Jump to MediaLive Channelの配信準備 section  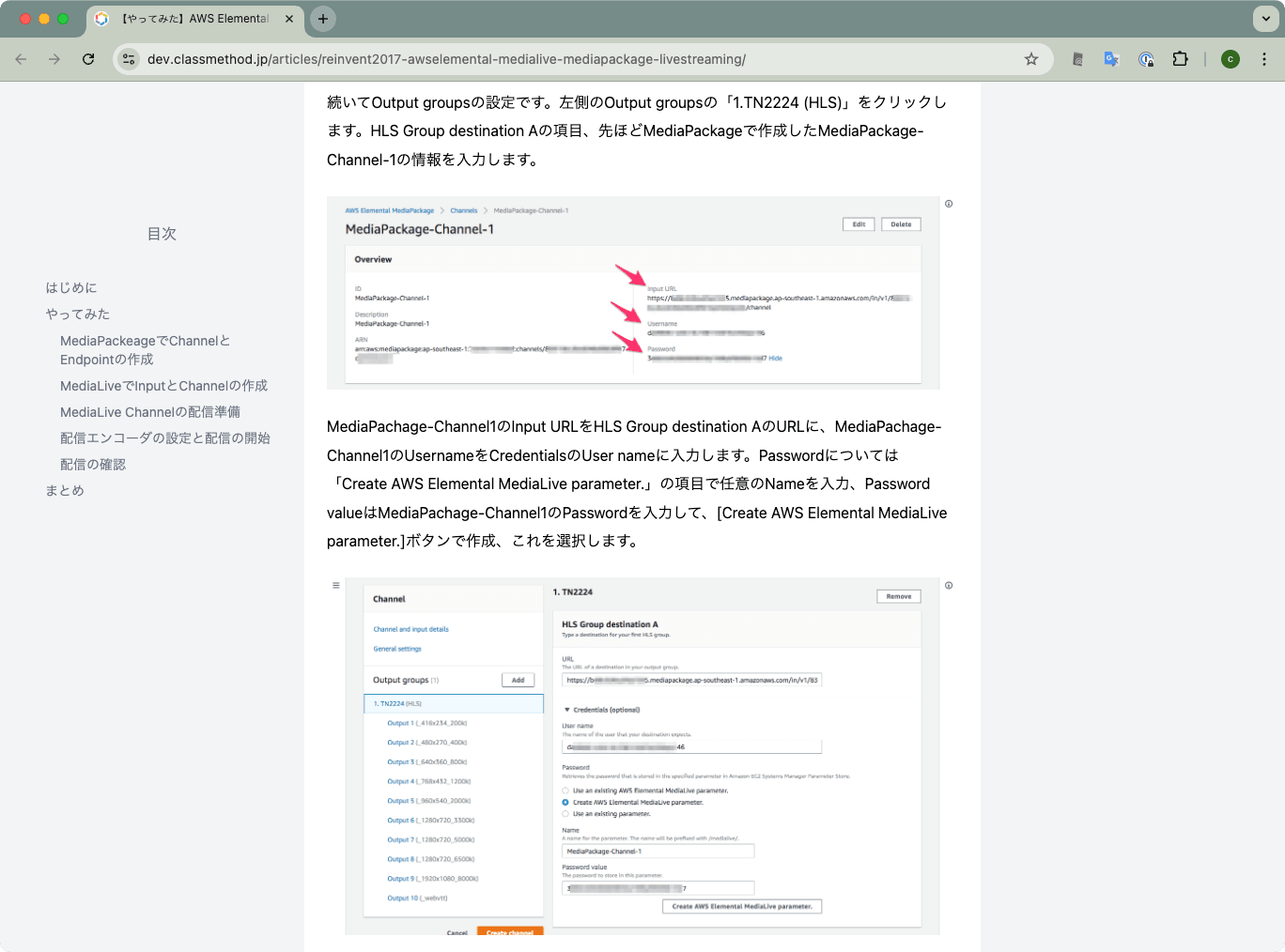[150, 412]
